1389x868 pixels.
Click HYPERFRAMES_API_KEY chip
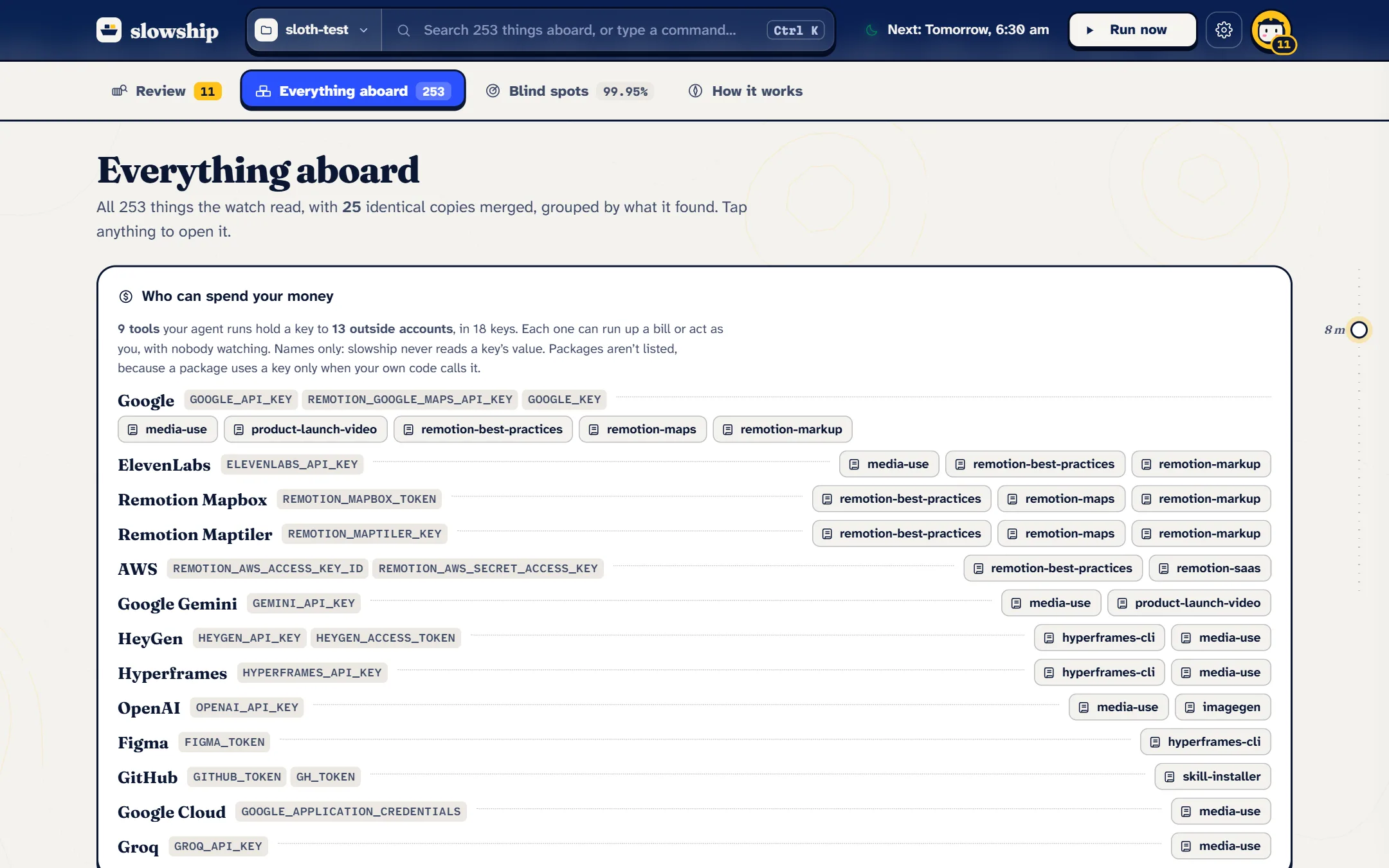point(312,673)
